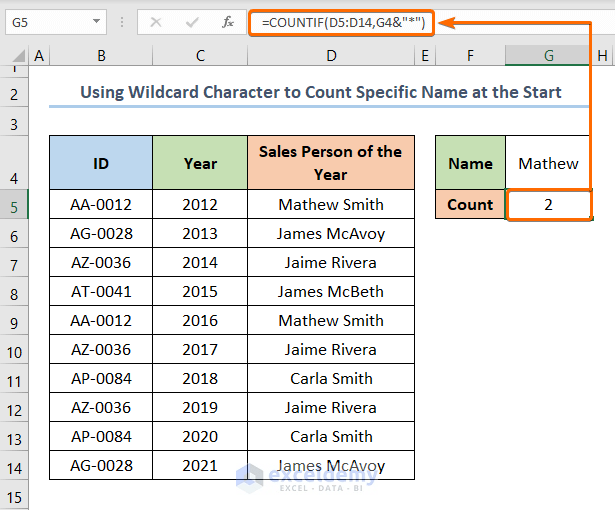The height and width of the screenshot is (510, 615).
Task: Click the Sales Person of the Year header
Action: [331, 163]
